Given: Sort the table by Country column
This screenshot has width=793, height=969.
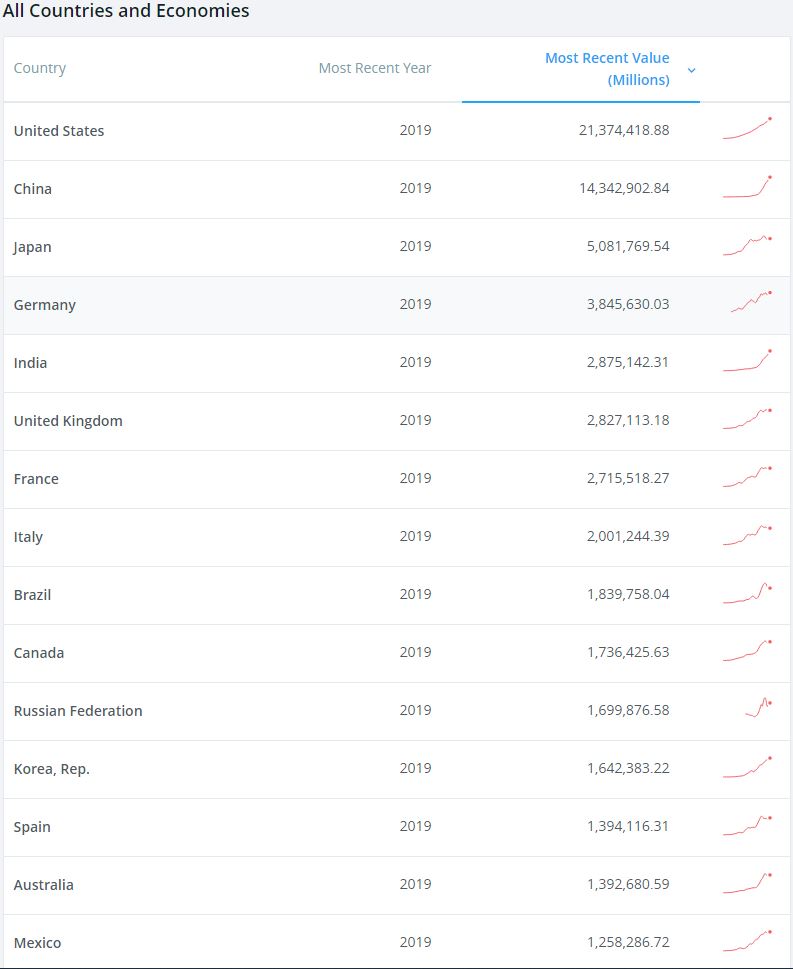Looking at the screenshot, I should click(40, 68).
